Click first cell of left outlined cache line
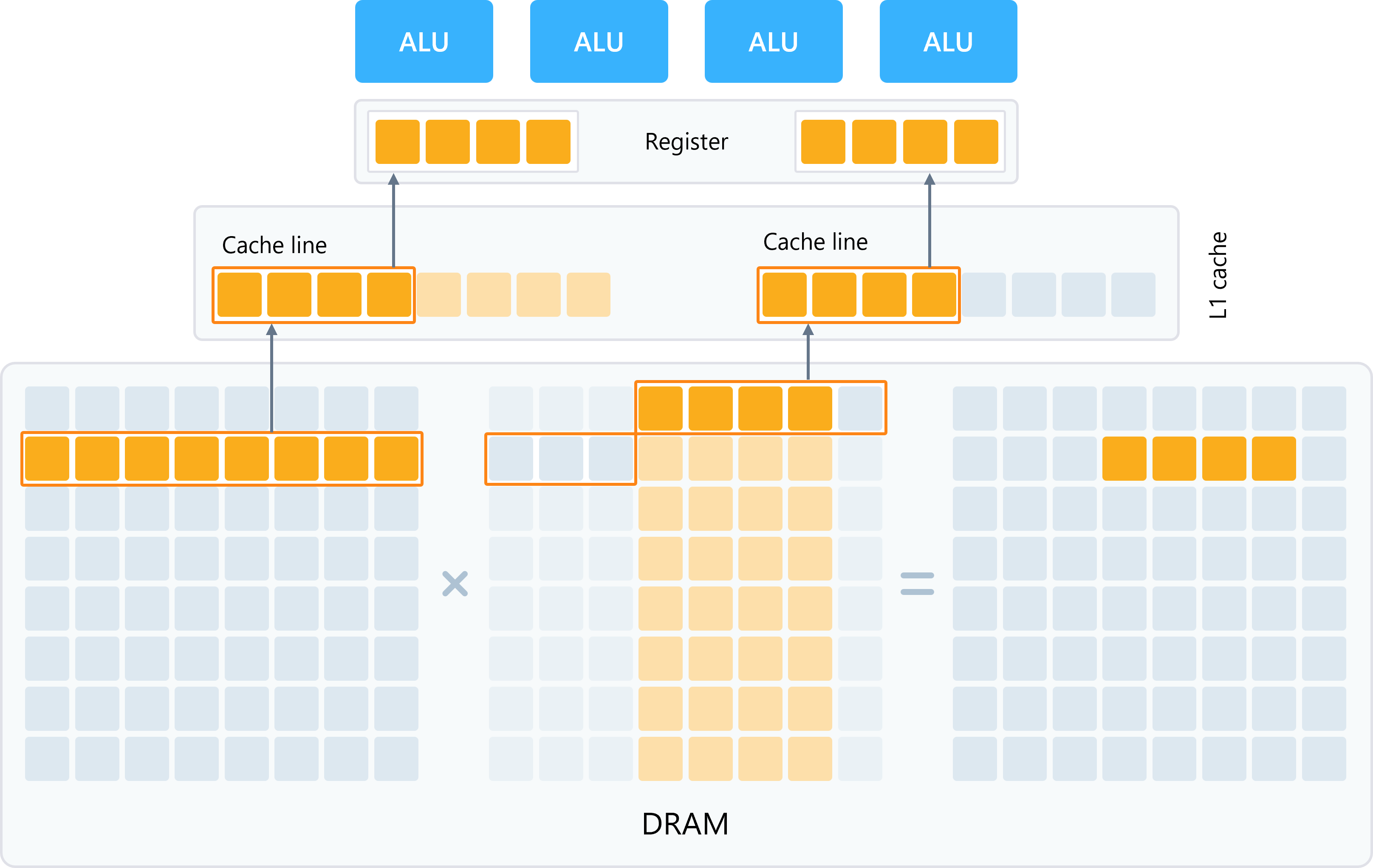 pos(240,294)
